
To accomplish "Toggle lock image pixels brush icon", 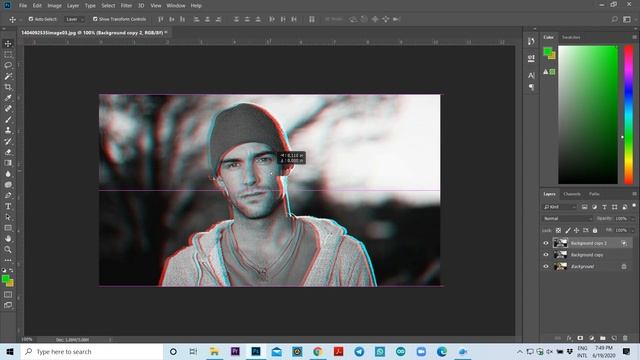I will click(568, 231).
